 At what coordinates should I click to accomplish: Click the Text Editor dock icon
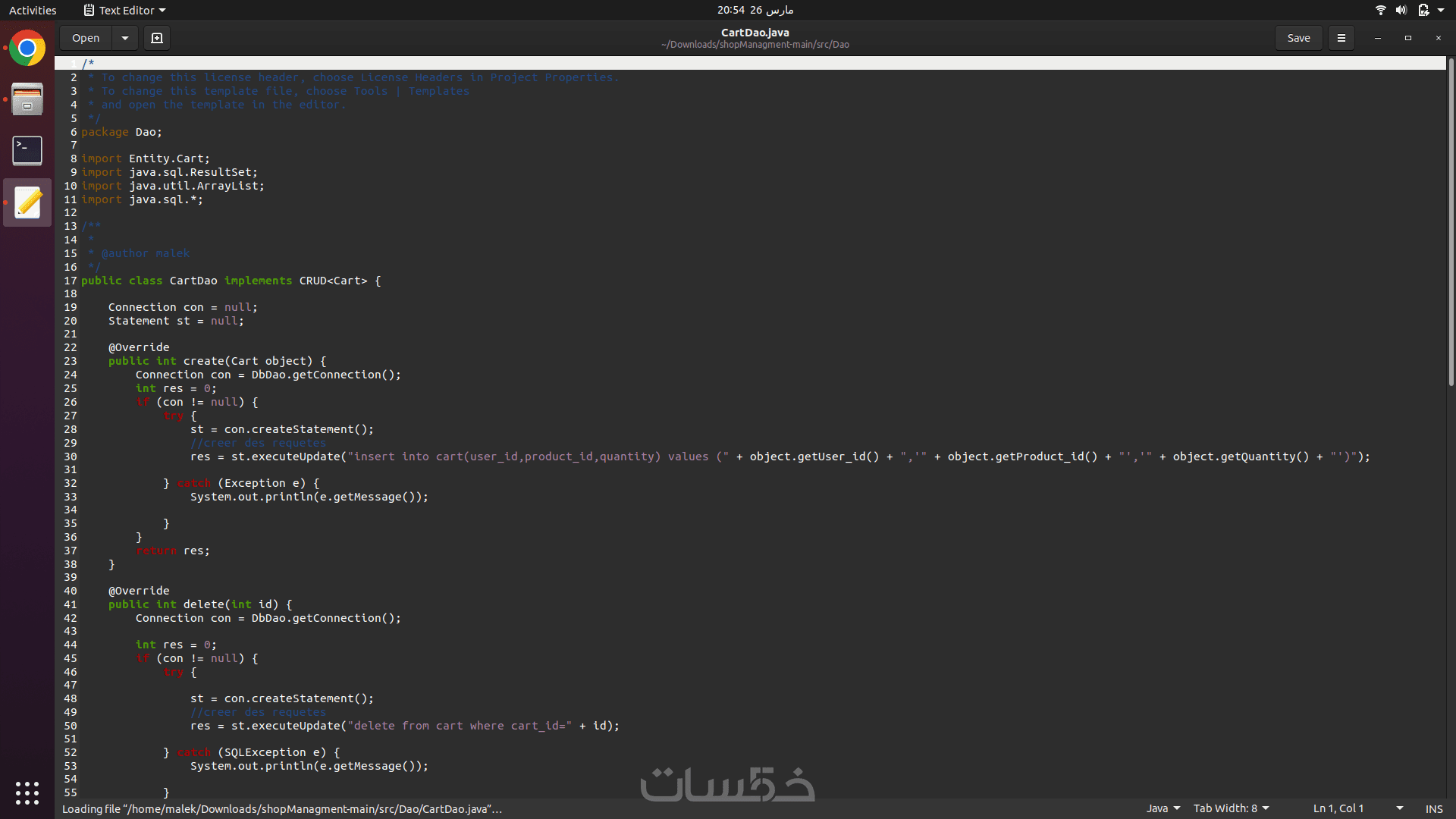click(27, 202)
